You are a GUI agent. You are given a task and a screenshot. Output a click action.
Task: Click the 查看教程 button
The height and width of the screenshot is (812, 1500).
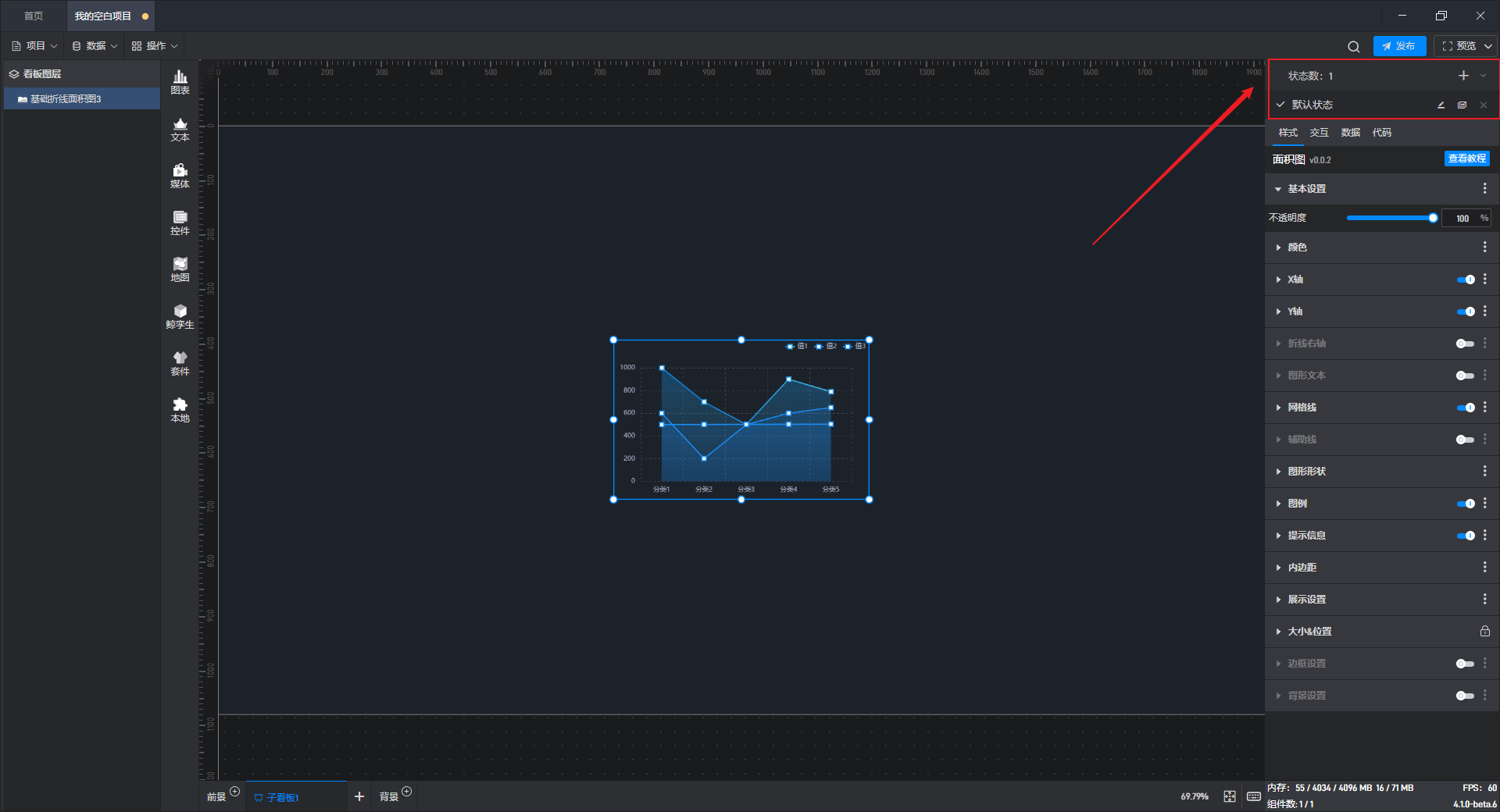click(x=1466, y=158)
